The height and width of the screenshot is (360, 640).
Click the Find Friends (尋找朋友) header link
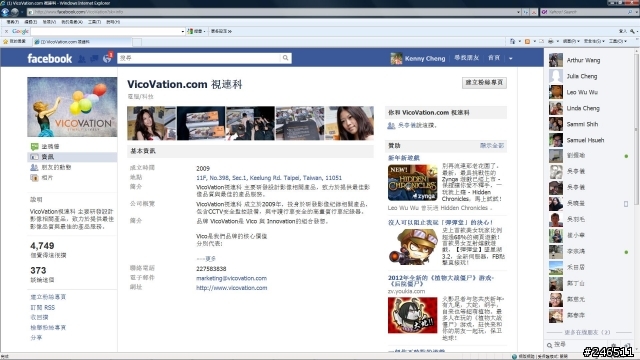click(x=467, y=58)
